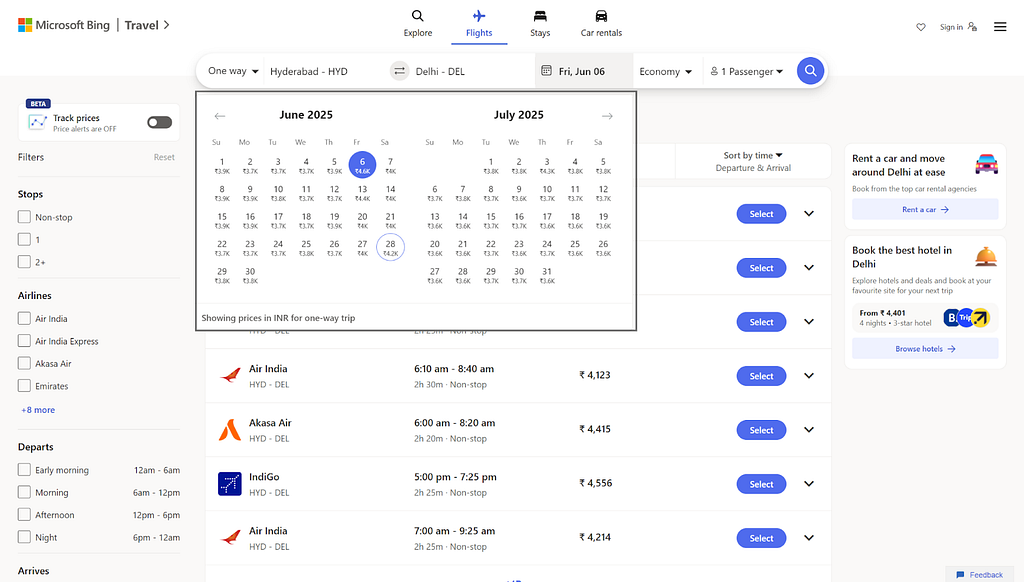
Task: Choose July 31 on the calendar
Action: click(547, 274)
